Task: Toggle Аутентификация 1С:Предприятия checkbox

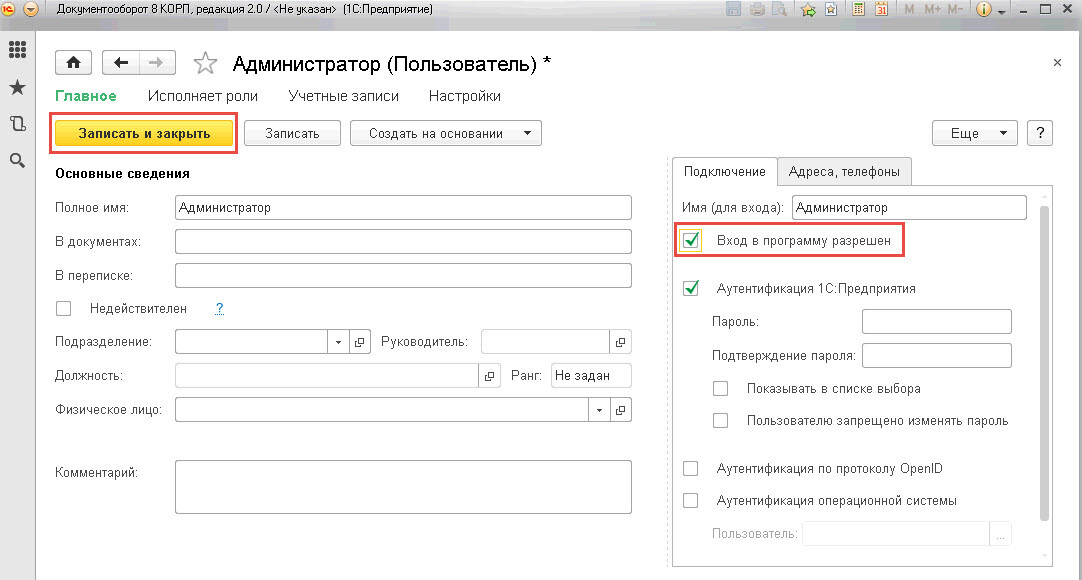Action: [x=691, y=288]
